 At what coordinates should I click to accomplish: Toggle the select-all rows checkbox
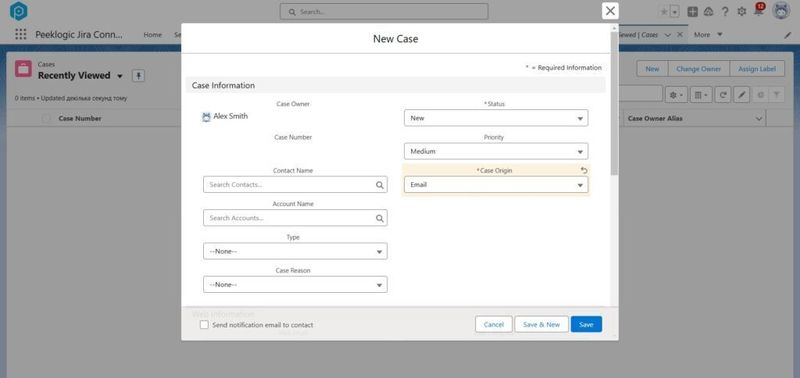point(46,118)
